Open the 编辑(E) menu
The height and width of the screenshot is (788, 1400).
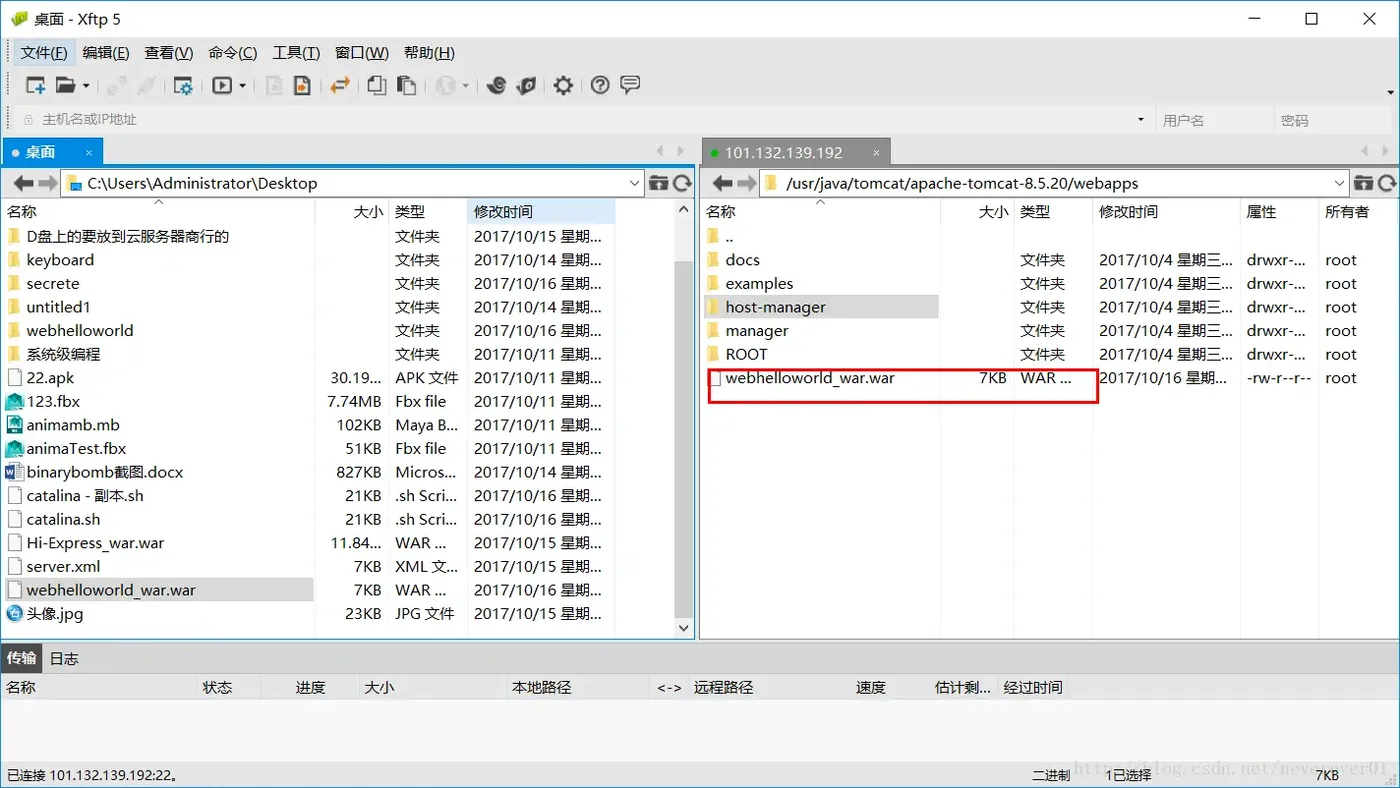tap(106, 53)
